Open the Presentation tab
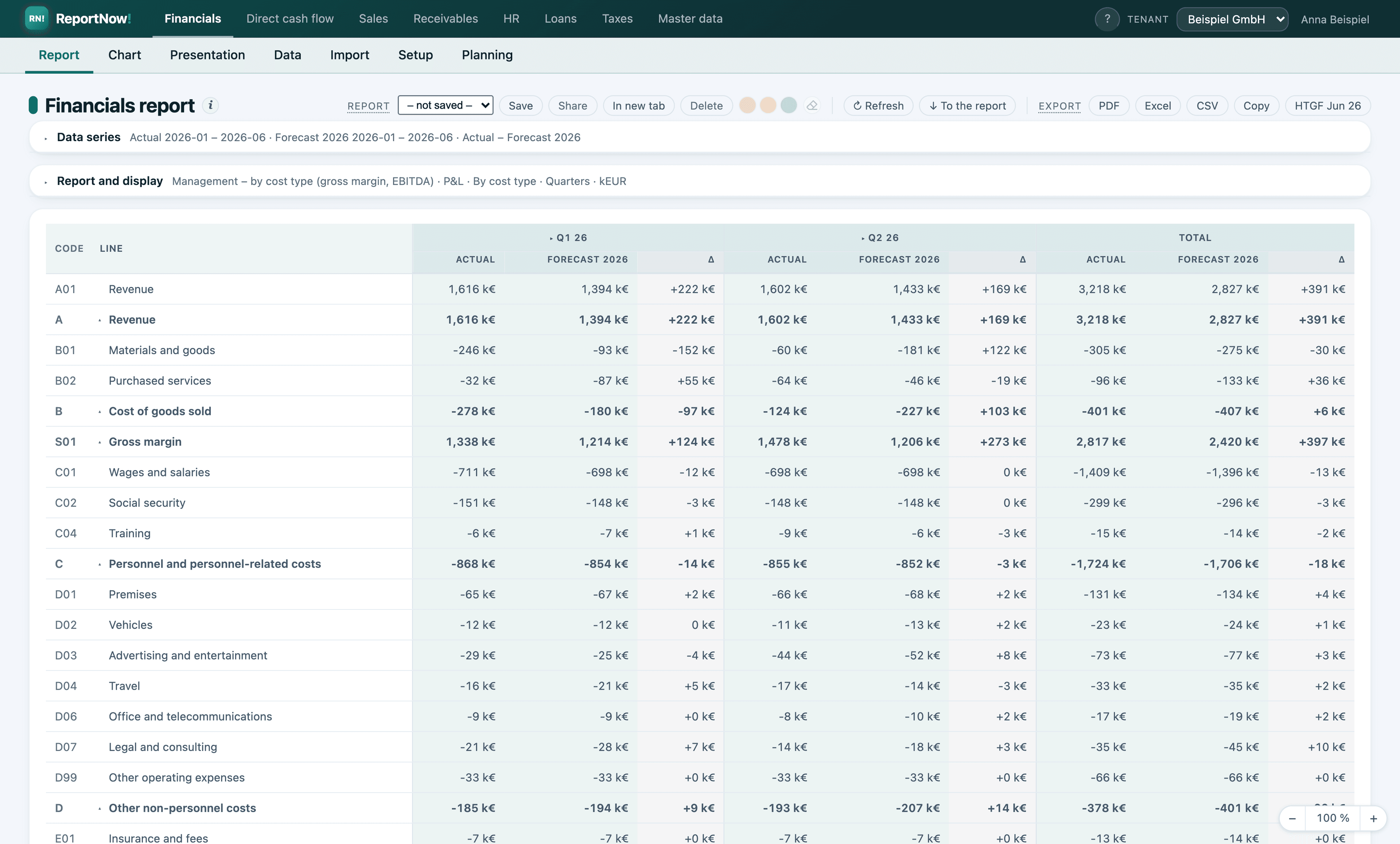Screen dimensions: 1400x844 [x=207, y=55]
